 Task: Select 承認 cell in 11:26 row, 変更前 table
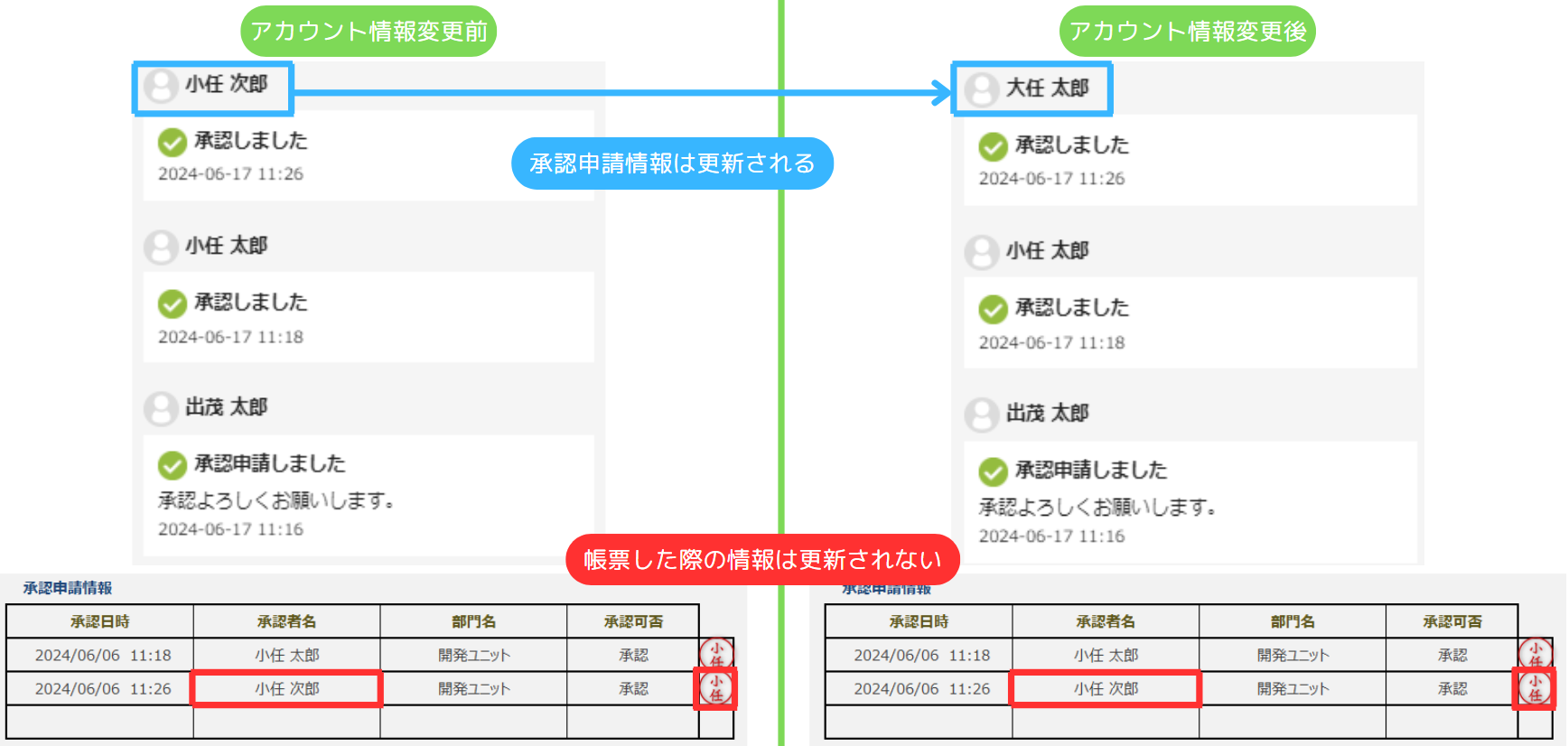pos(634,688)
